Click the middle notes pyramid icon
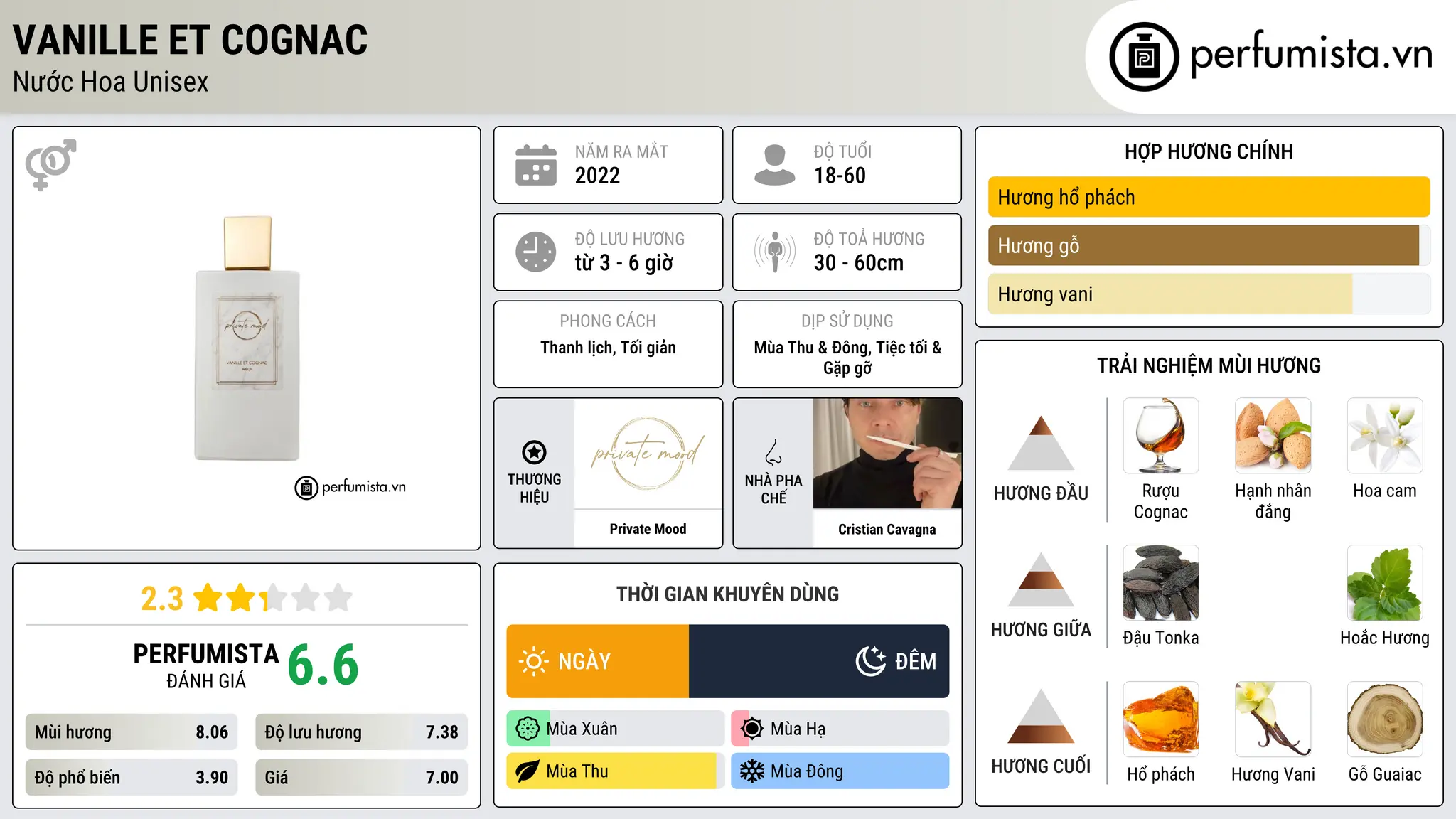Image resolution: width=1456 pixels, height=819 pixels. tap(1041, 580)
